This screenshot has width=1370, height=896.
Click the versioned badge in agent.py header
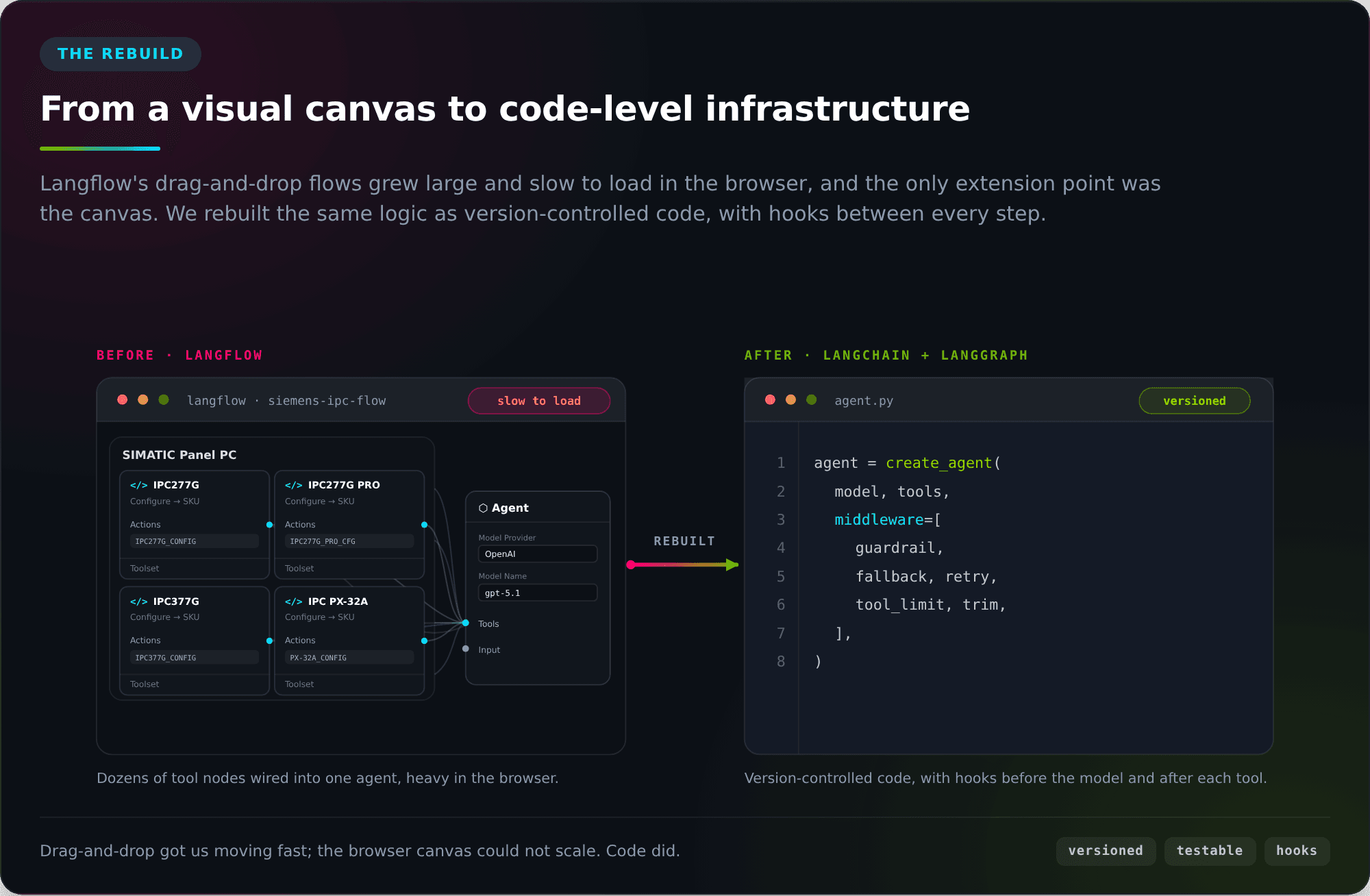[x=1195, y=401]
